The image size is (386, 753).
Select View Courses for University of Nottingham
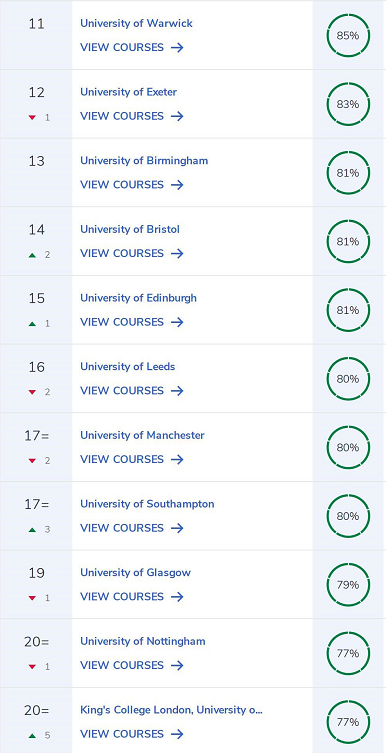coord(132,666)
